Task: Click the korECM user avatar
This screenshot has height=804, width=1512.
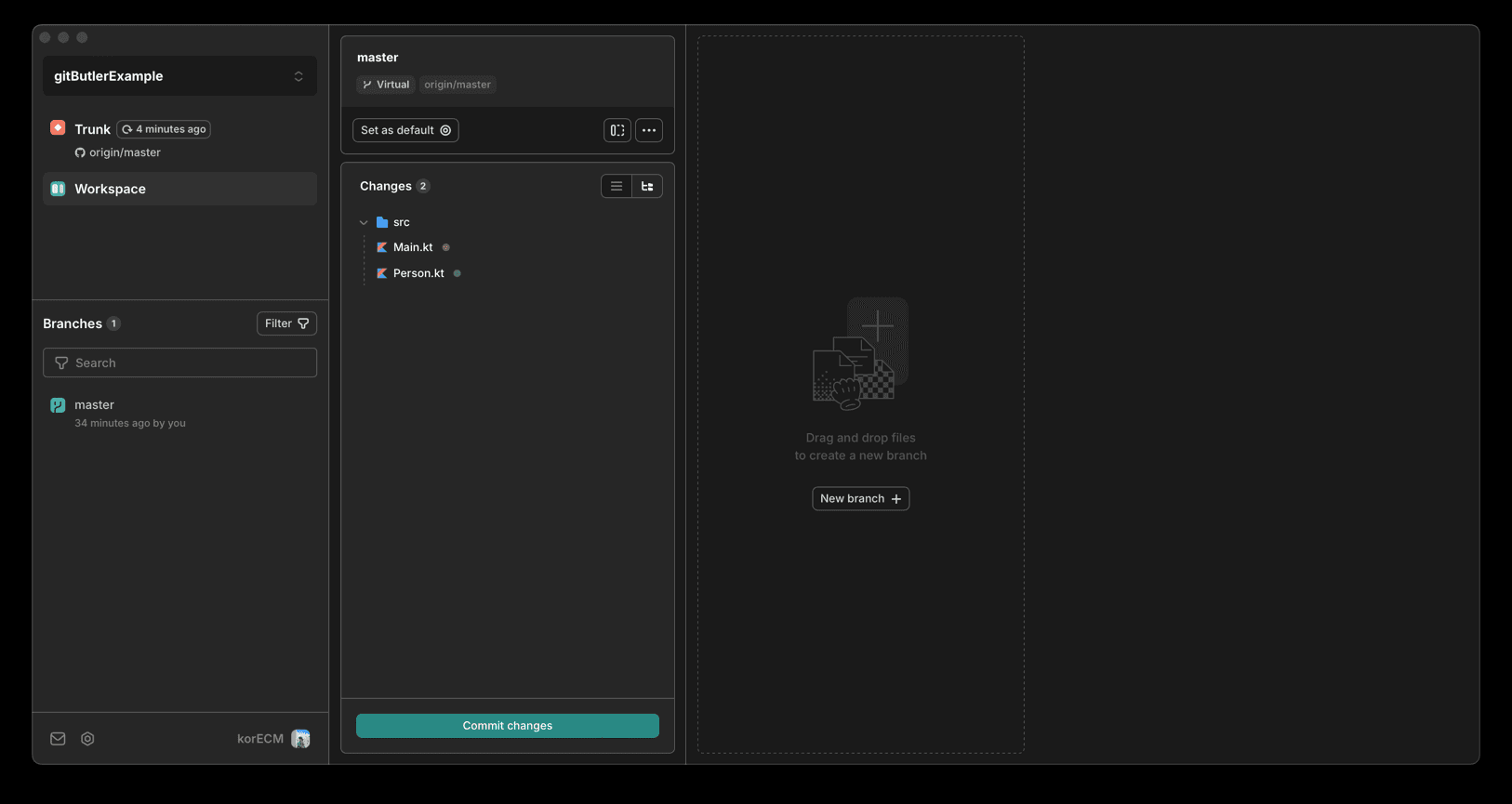Action: 300,739
